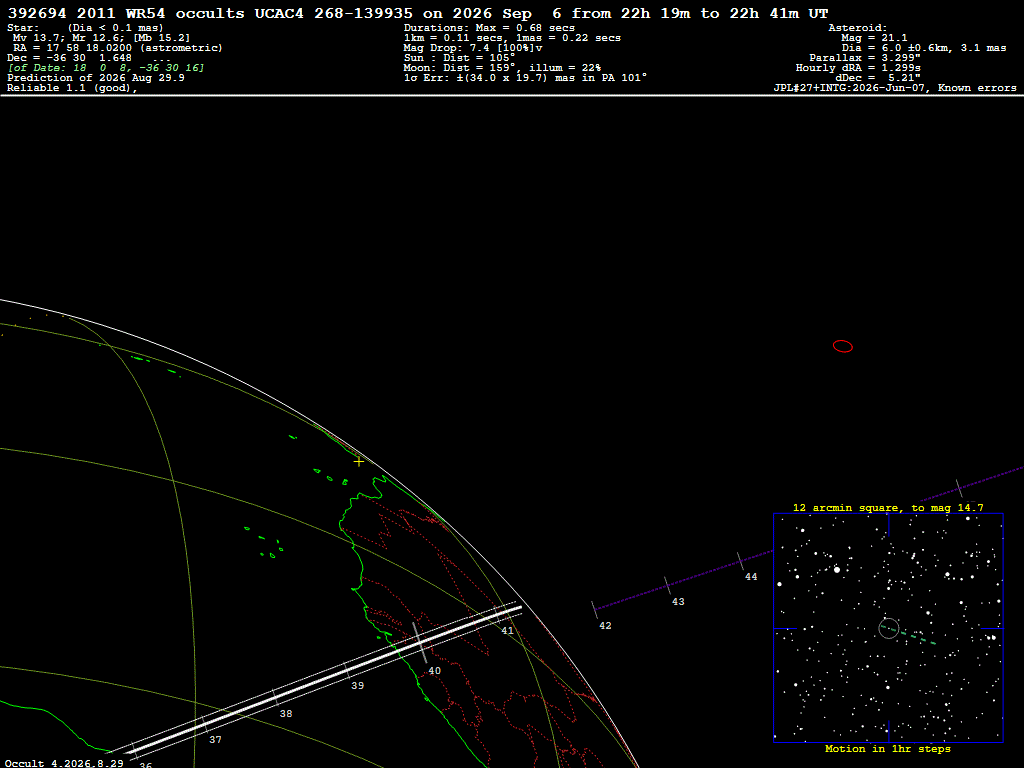The height and width of the screenshot is (768, 1024).
Task: Click the star chart finder thumbnail
Action: [x=888, y=628]
